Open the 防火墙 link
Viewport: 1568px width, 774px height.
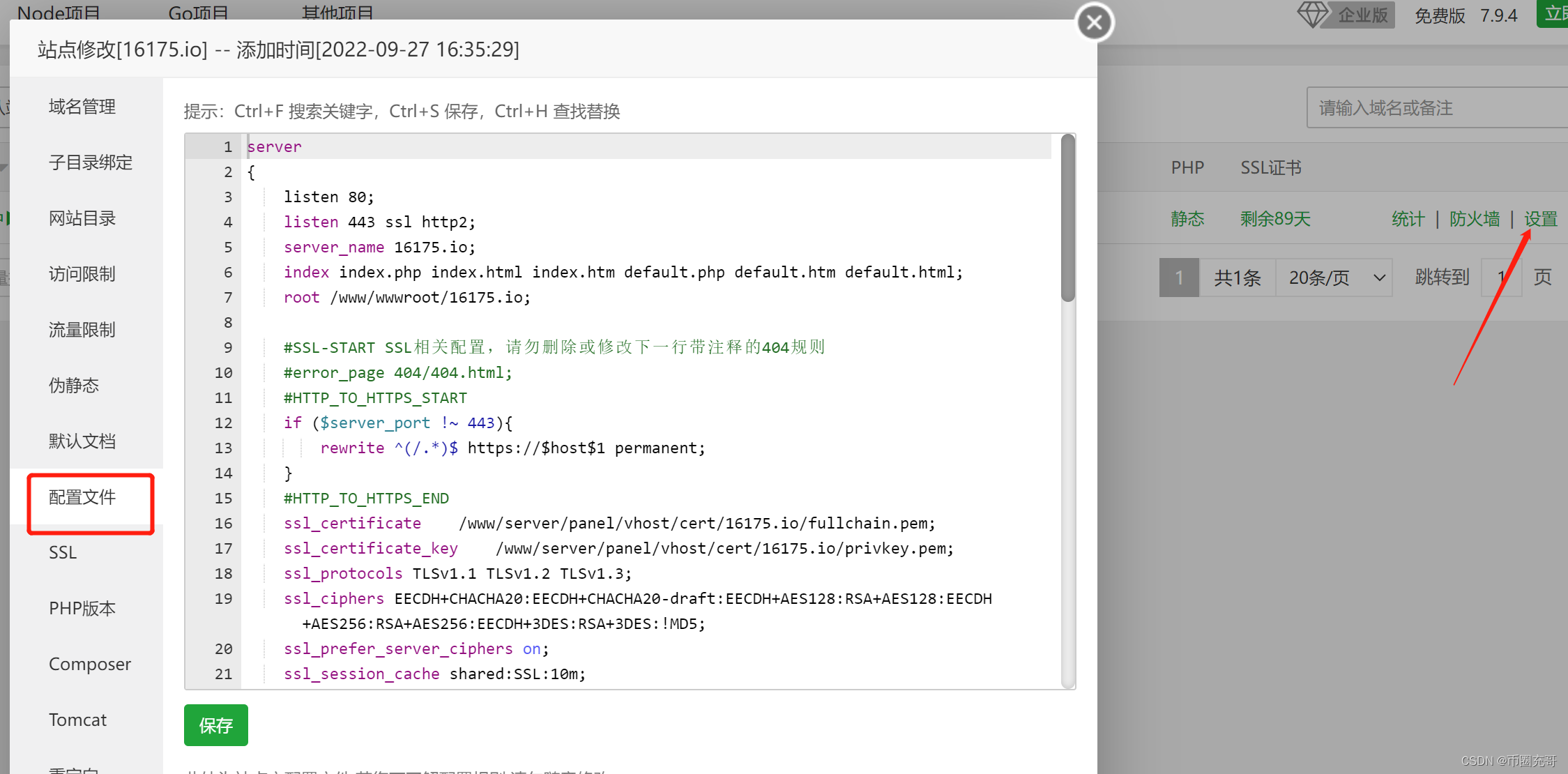pos(1475,219)
